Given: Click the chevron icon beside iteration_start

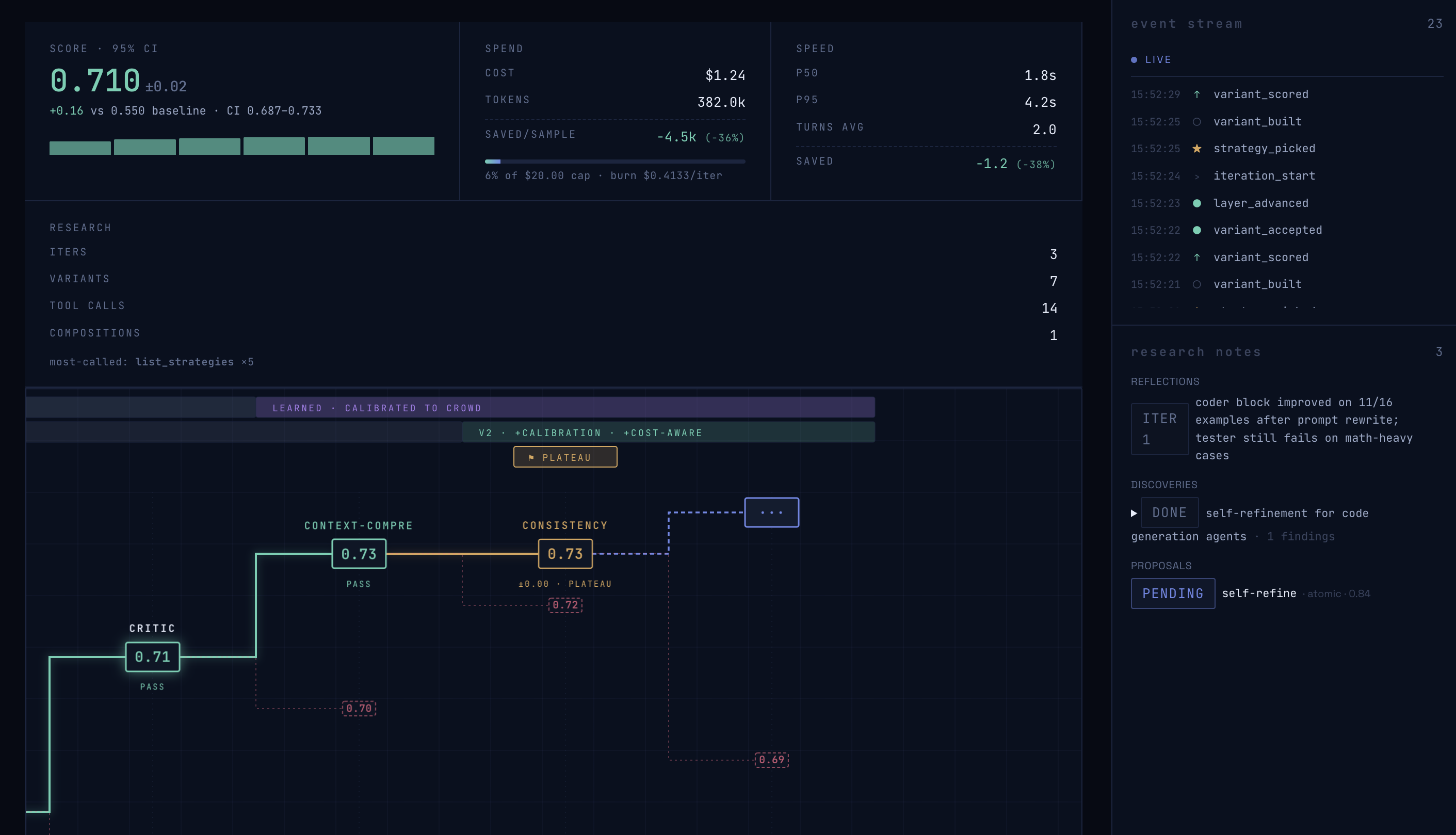Looking at the screenshot, I should pos(1197,176).
